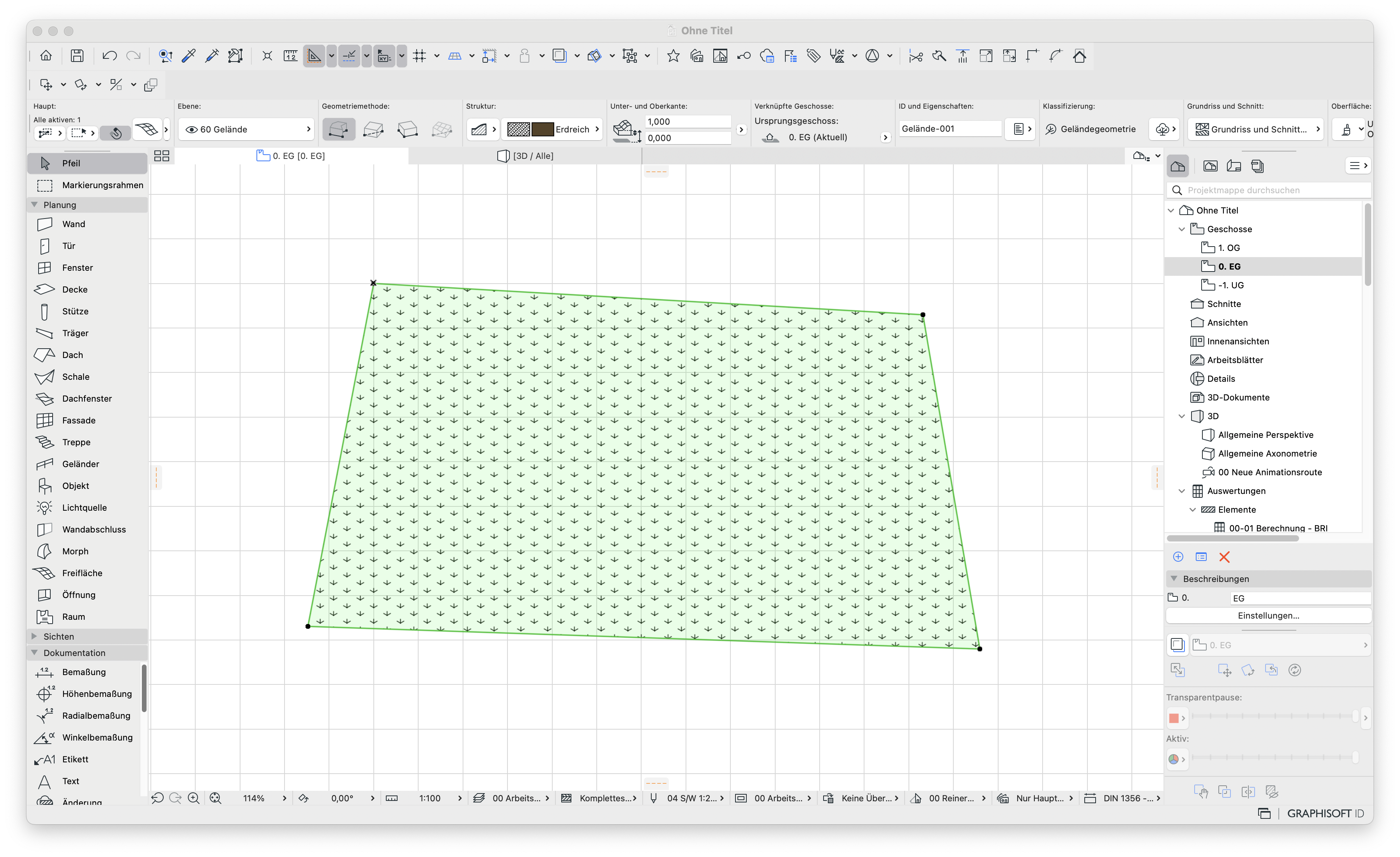Click the brown Erdreich color swatch
1400x857 pixels.
542,129
